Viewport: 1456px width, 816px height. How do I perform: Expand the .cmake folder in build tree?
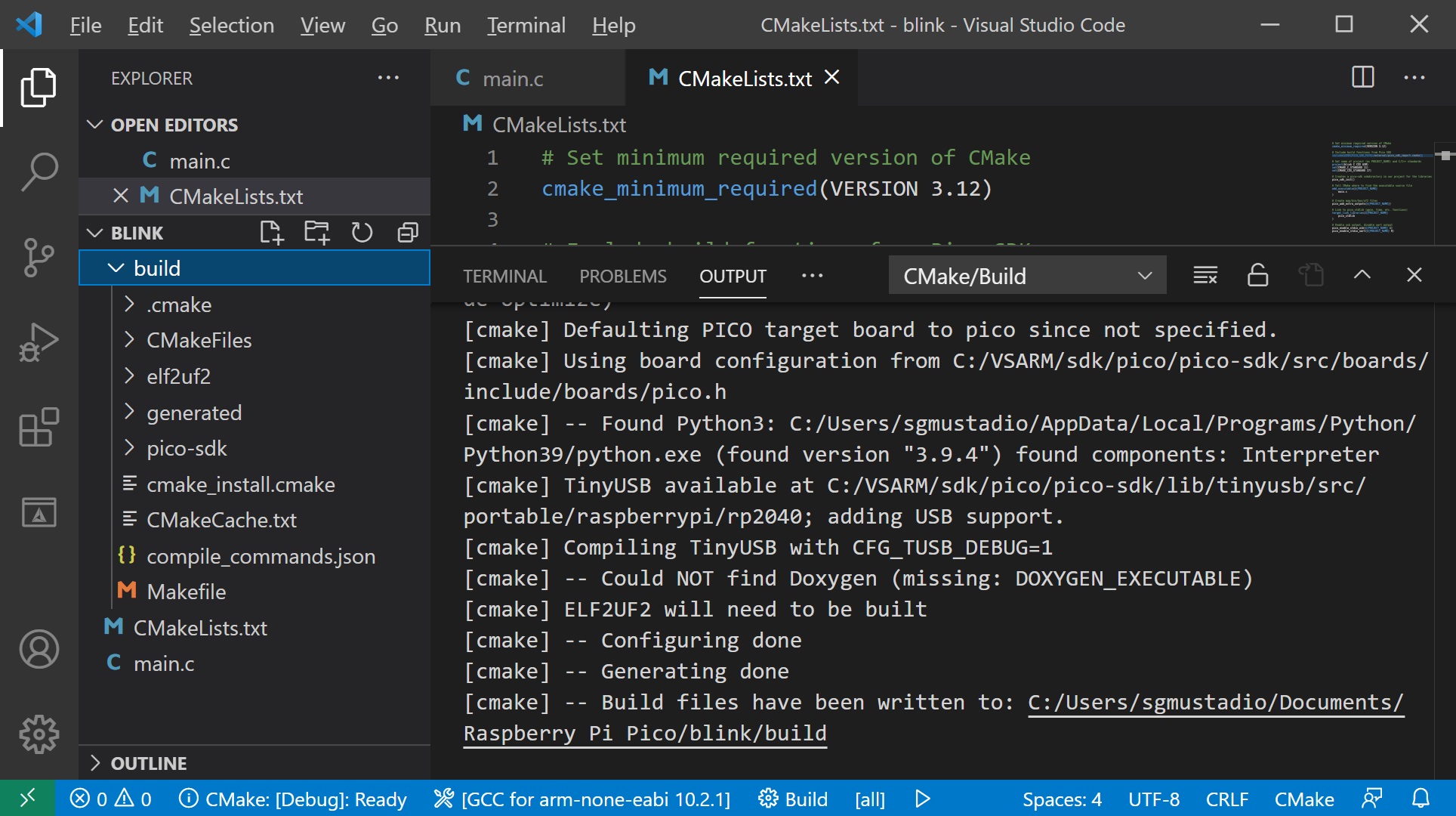[x=180, y=303]
